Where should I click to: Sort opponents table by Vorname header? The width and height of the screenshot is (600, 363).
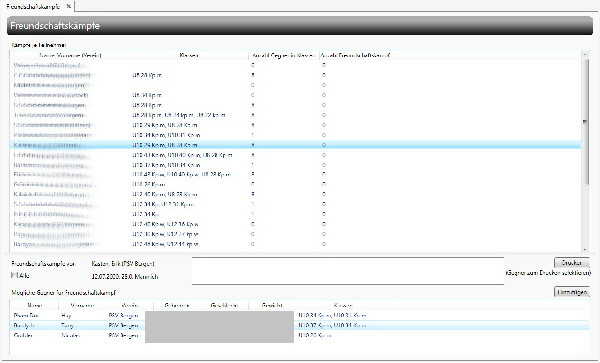(x=83, y=306)
